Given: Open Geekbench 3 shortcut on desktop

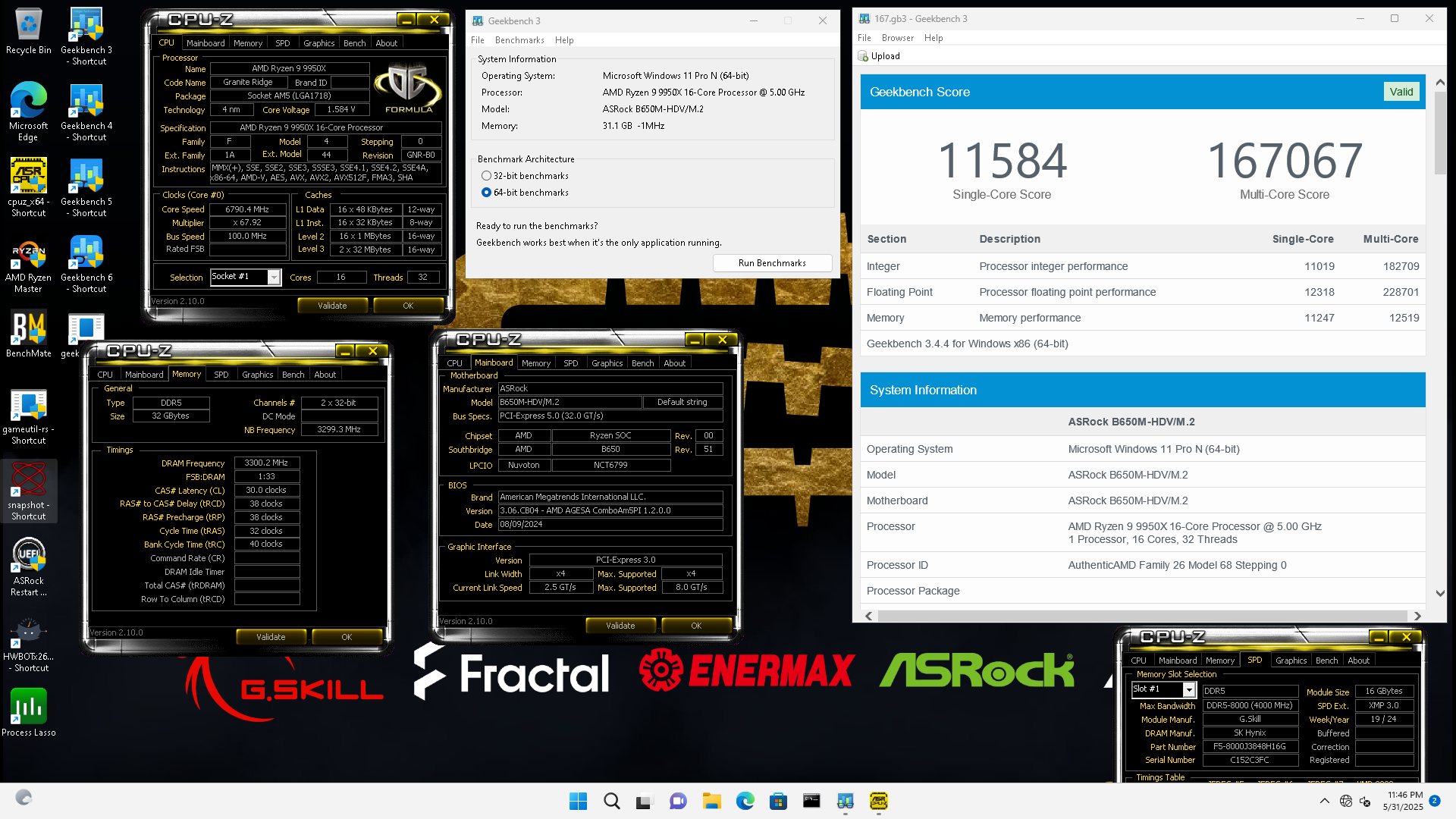Looking at the screenshot, I should [x=86, y=36].
